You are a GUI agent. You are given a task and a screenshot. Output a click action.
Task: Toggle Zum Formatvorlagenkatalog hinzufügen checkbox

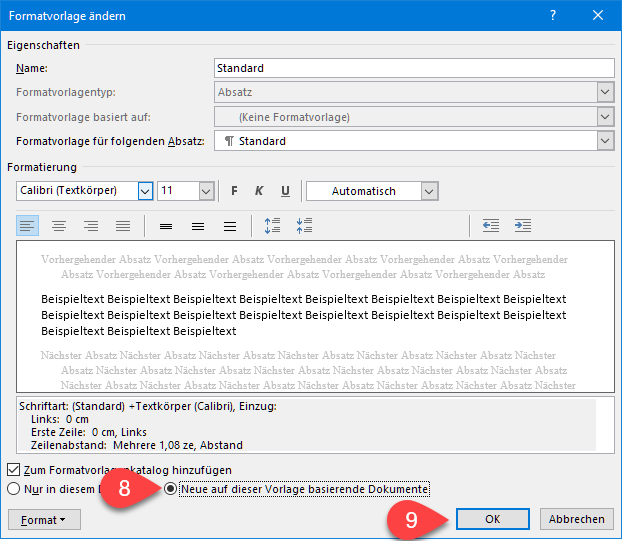pos(13,470)
